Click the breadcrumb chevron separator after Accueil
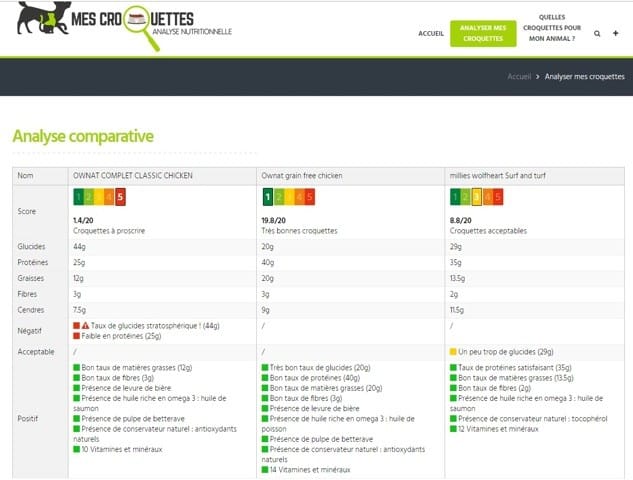The image size is (633, 480). 537,76
